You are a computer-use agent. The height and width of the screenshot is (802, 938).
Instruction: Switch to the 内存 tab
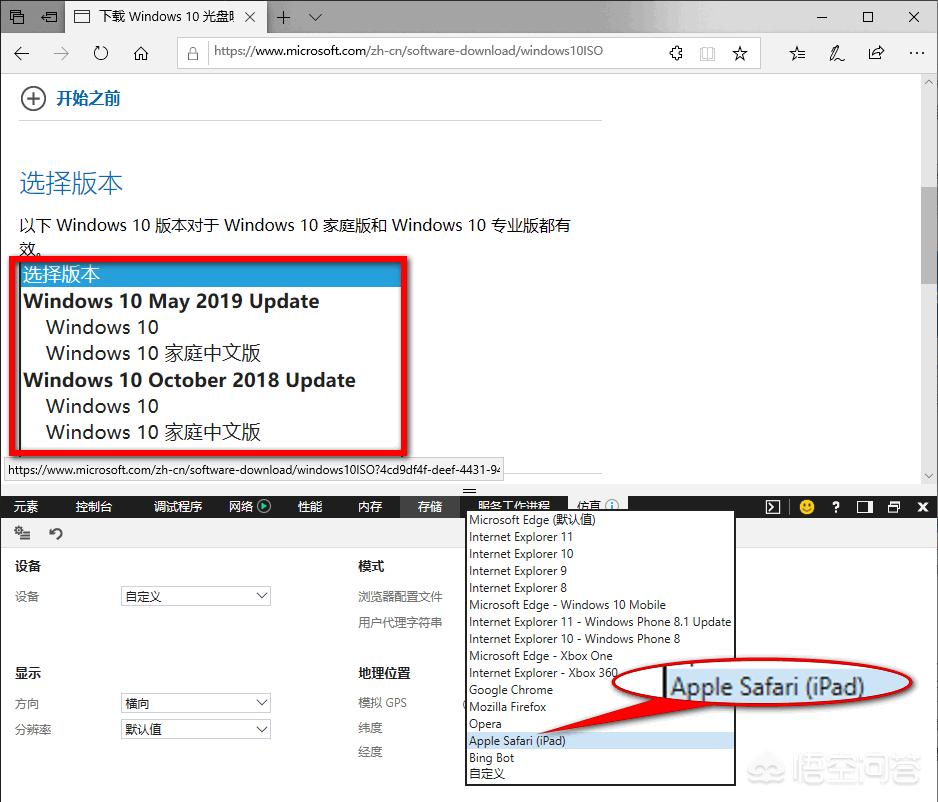[x=370, y=507]
